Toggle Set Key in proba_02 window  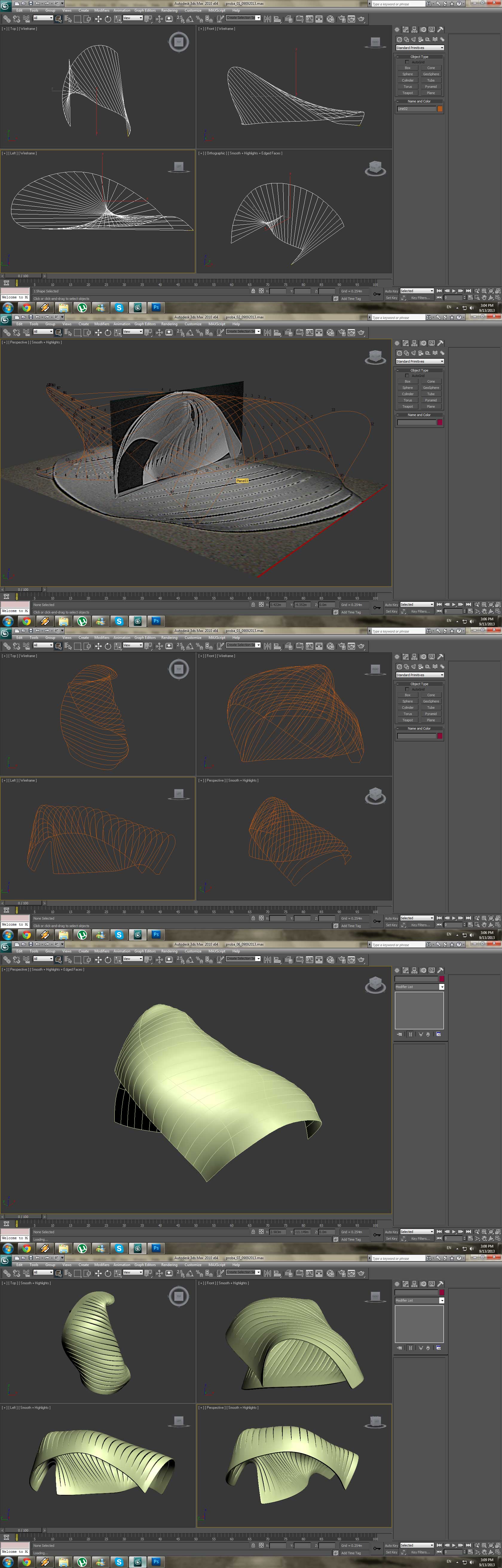click(x=391, y=611)
